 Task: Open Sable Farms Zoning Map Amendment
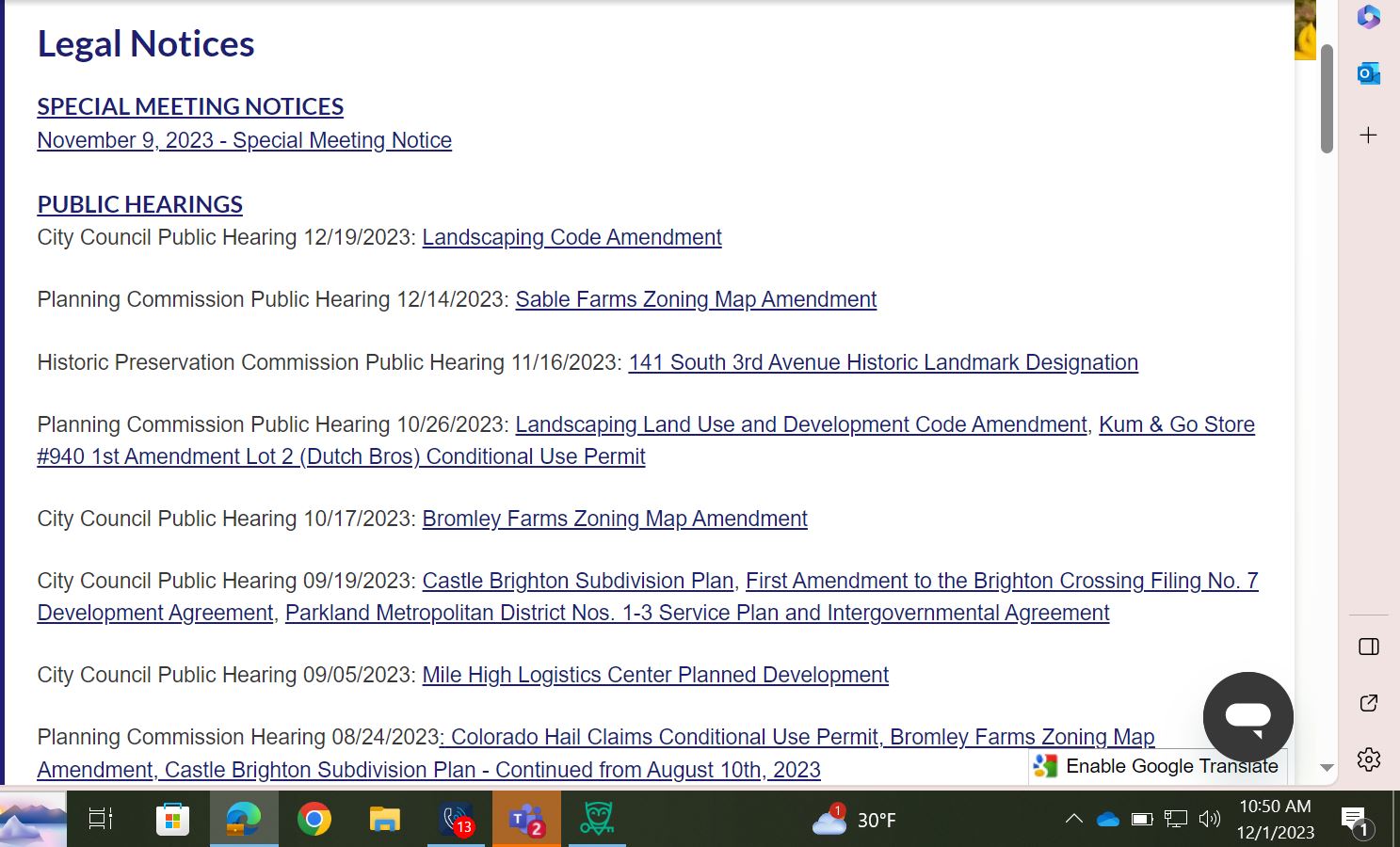[696, 299]
